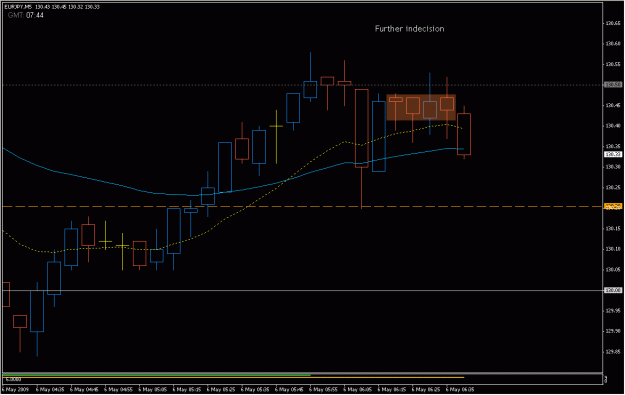Click the GMT: 07:44 clock label
This screenshot has width=625, height=395.
(x=26, y=15)
